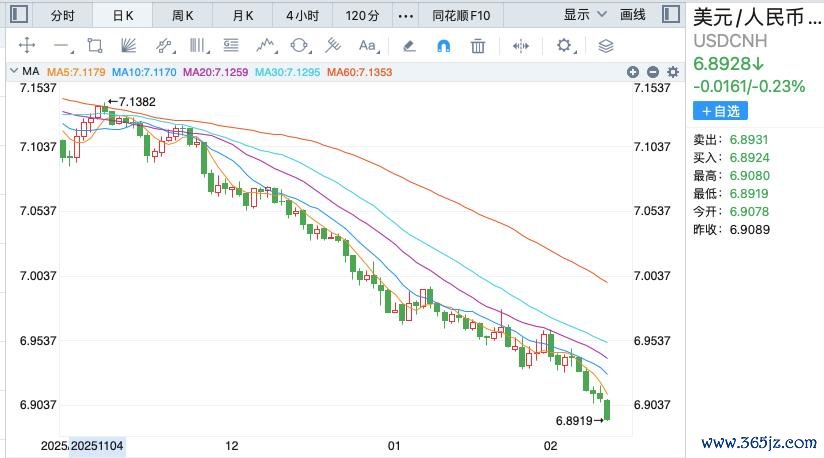This screenshot has width=824, height=458.
Task: Click the 12 month label on time axis
Action: pyautogui.click(x=232, y=446)
